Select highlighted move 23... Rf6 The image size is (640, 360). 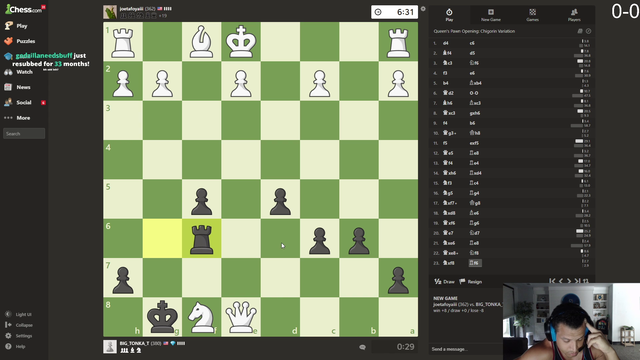coord(475,263)
